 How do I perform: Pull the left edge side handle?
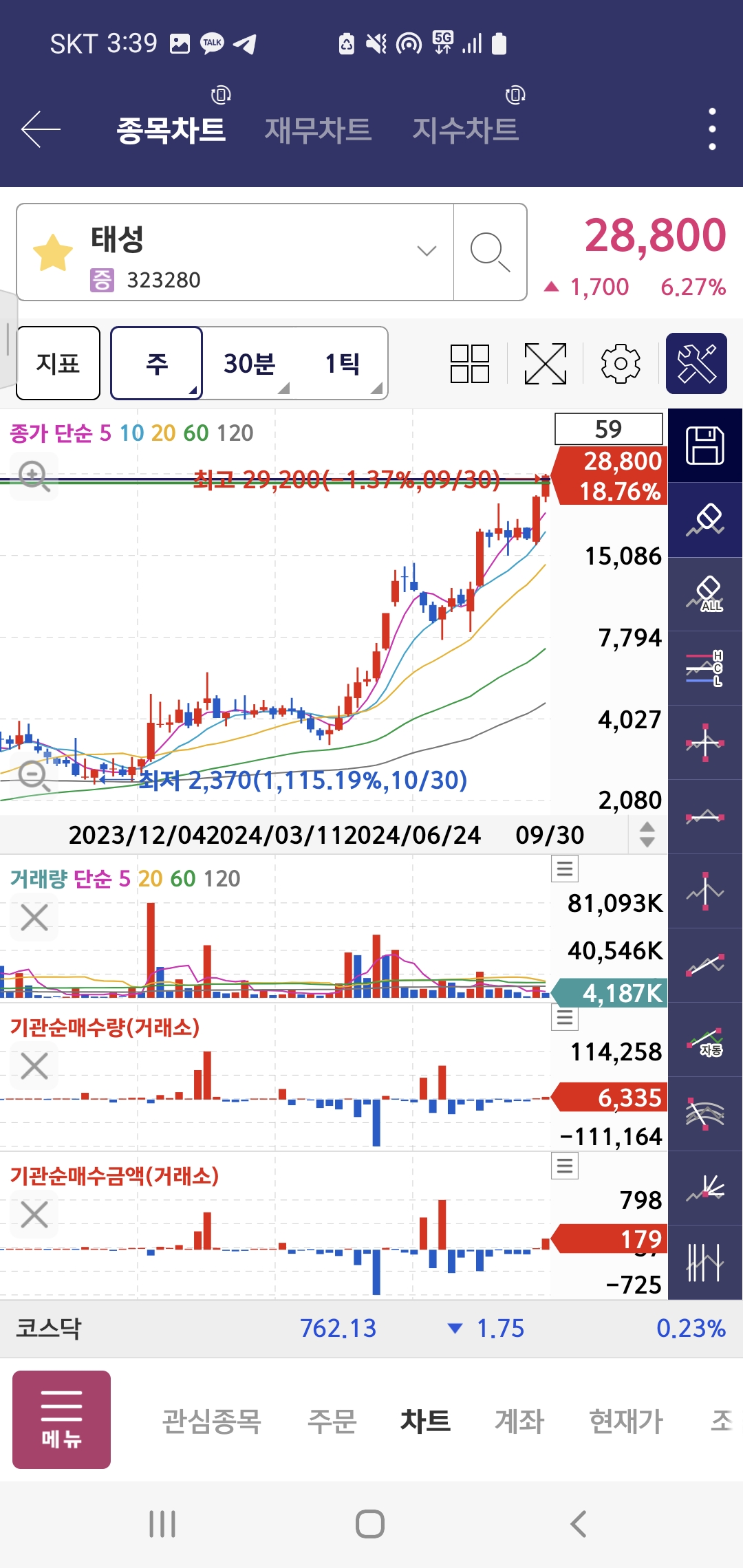[x=8, y=338]
